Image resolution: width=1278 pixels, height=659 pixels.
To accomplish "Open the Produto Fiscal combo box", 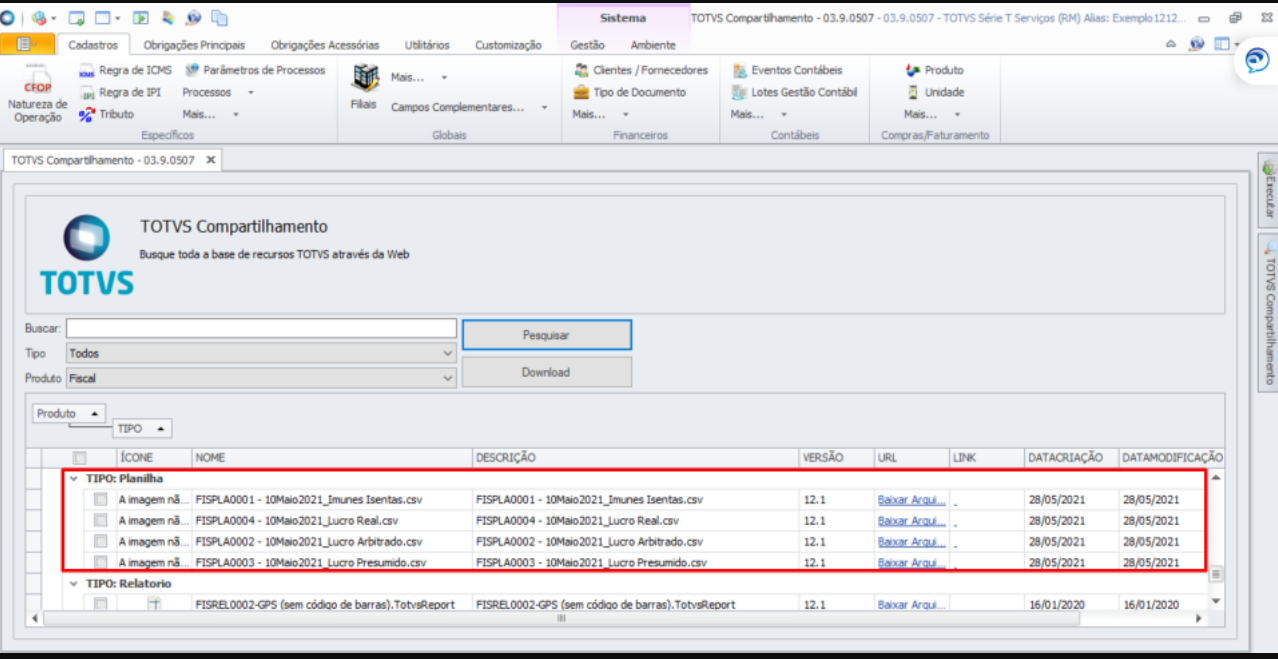I will tap(261, 378).
